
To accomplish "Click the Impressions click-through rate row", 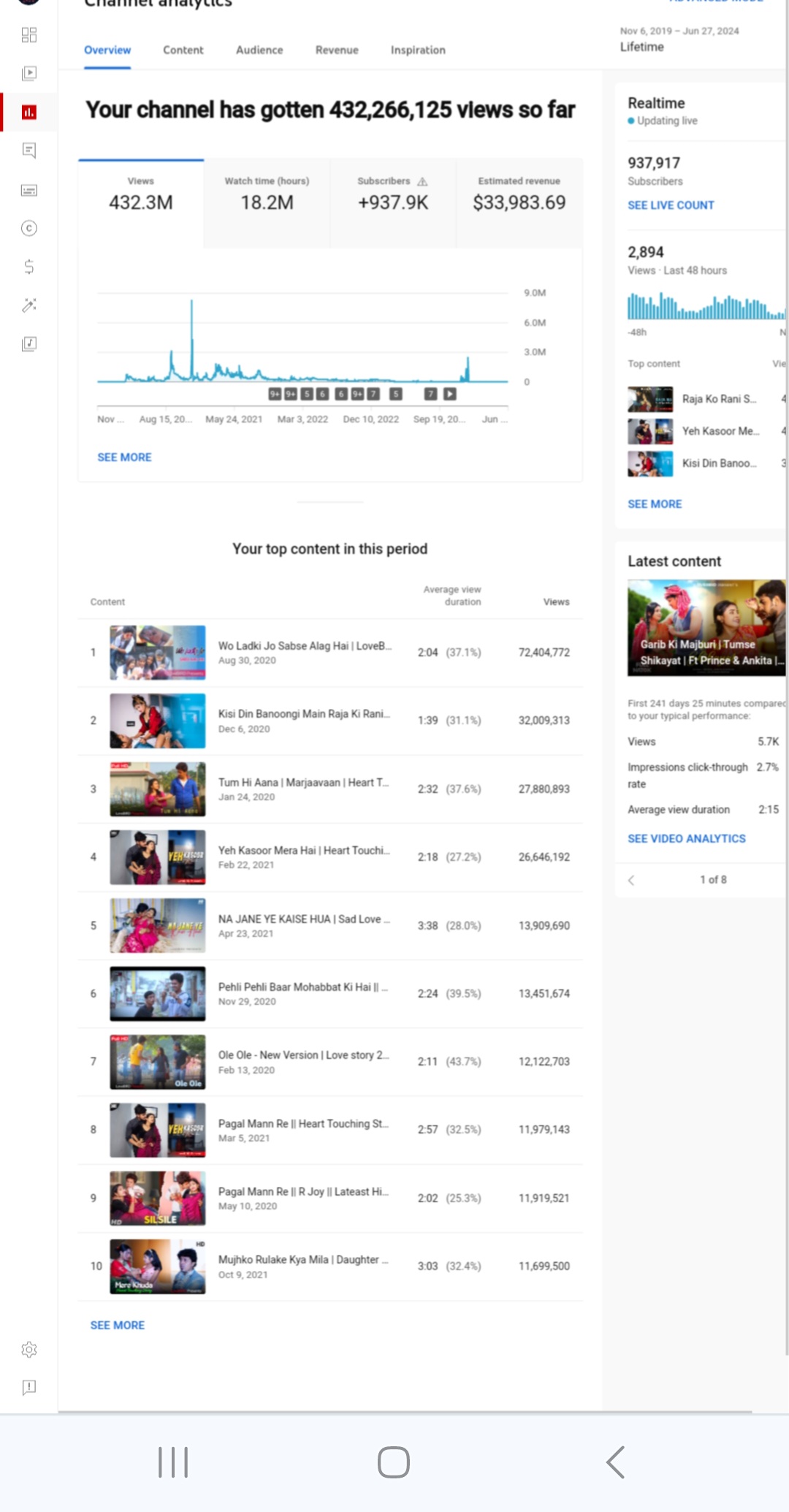I will (x=704, y=775).
